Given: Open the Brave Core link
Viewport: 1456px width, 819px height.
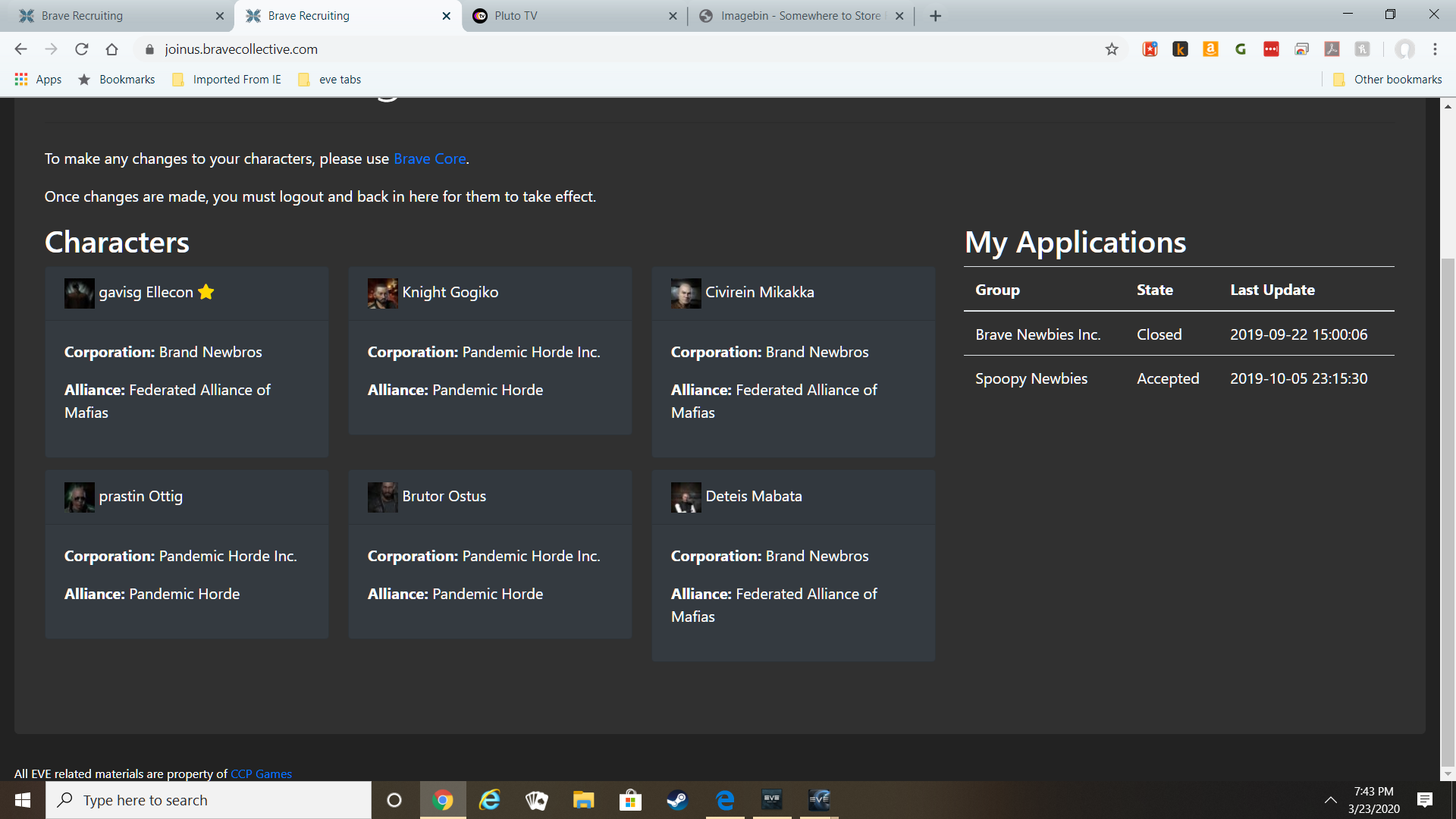Looking at the screenshot, I should (429, 158).
